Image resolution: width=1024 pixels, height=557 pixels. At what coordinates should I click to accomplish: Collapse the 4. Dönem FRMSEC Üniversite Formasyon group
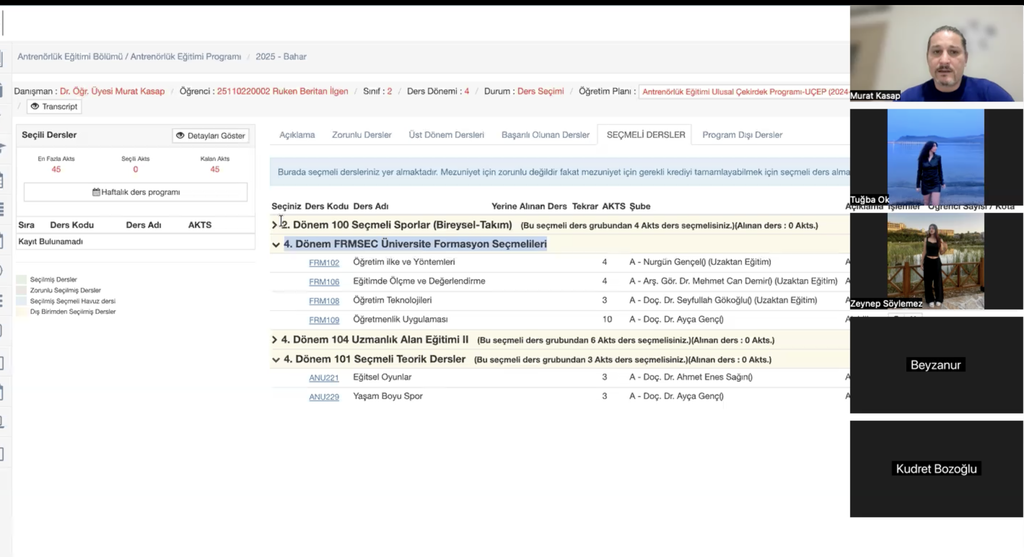pyautogui.click(x=276, y=244)
